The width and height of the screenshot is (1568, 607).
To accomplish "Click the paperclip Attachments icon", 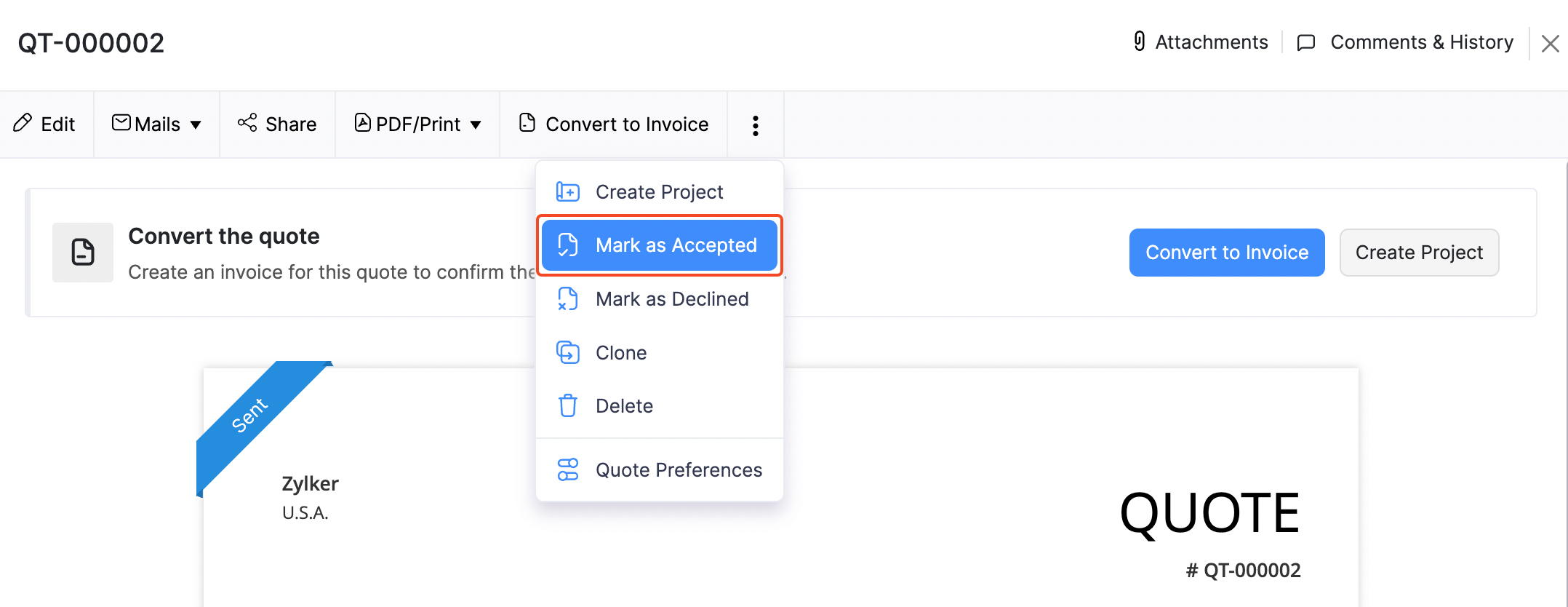I will pos(1140,41).
